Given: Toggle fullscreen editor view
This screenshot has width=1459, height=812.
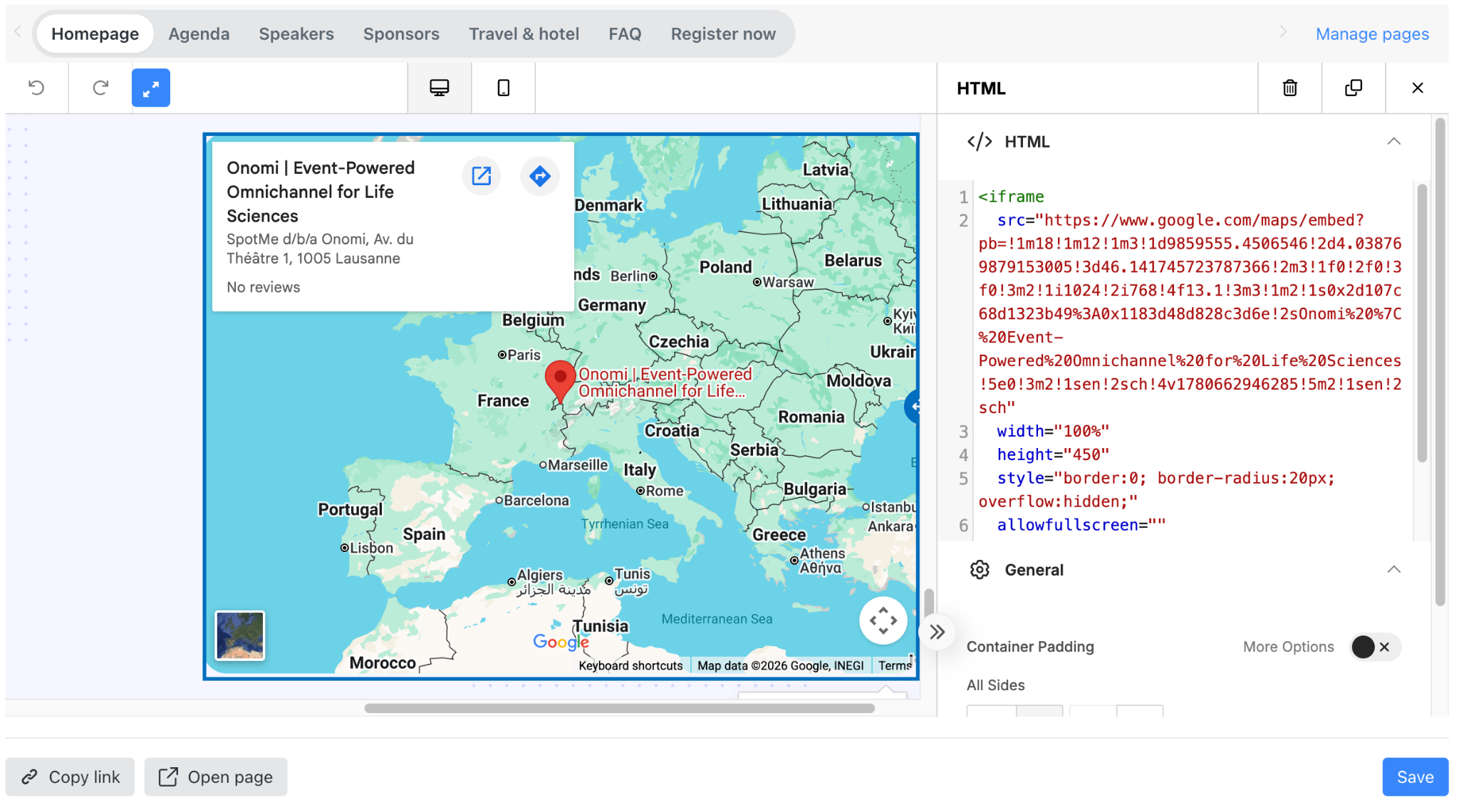Looking at the screenshot, I should [x=151, y=88].
